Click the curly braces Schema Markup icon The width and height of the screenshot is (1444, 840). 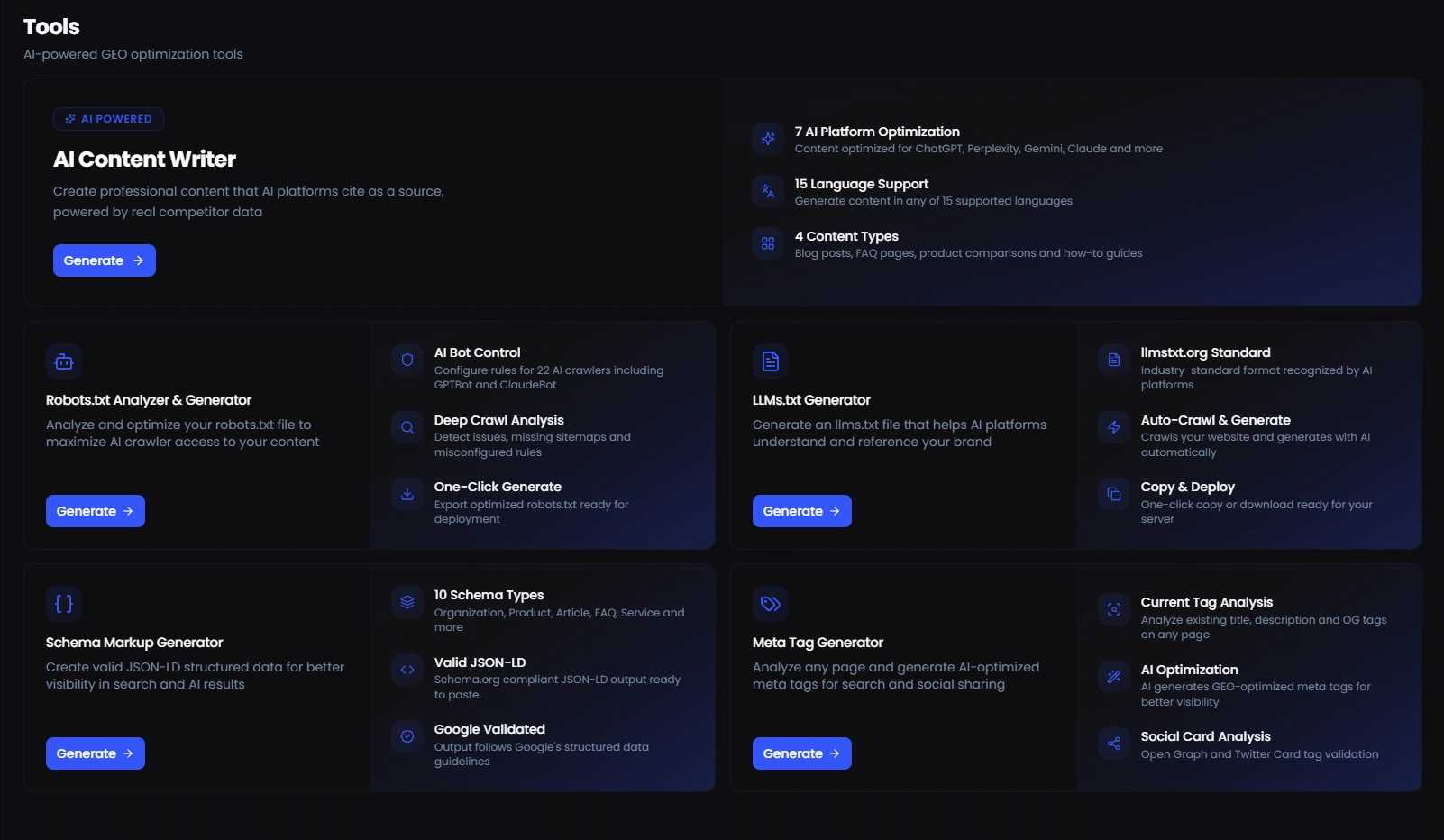pyautogui.click(x=63, y=604)
